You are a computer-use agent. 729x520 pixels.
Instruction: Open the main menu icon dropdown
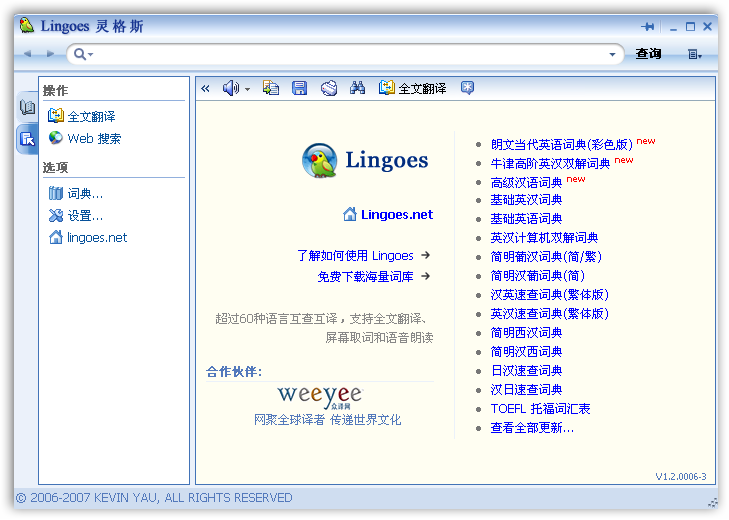(x=695, y=54)
